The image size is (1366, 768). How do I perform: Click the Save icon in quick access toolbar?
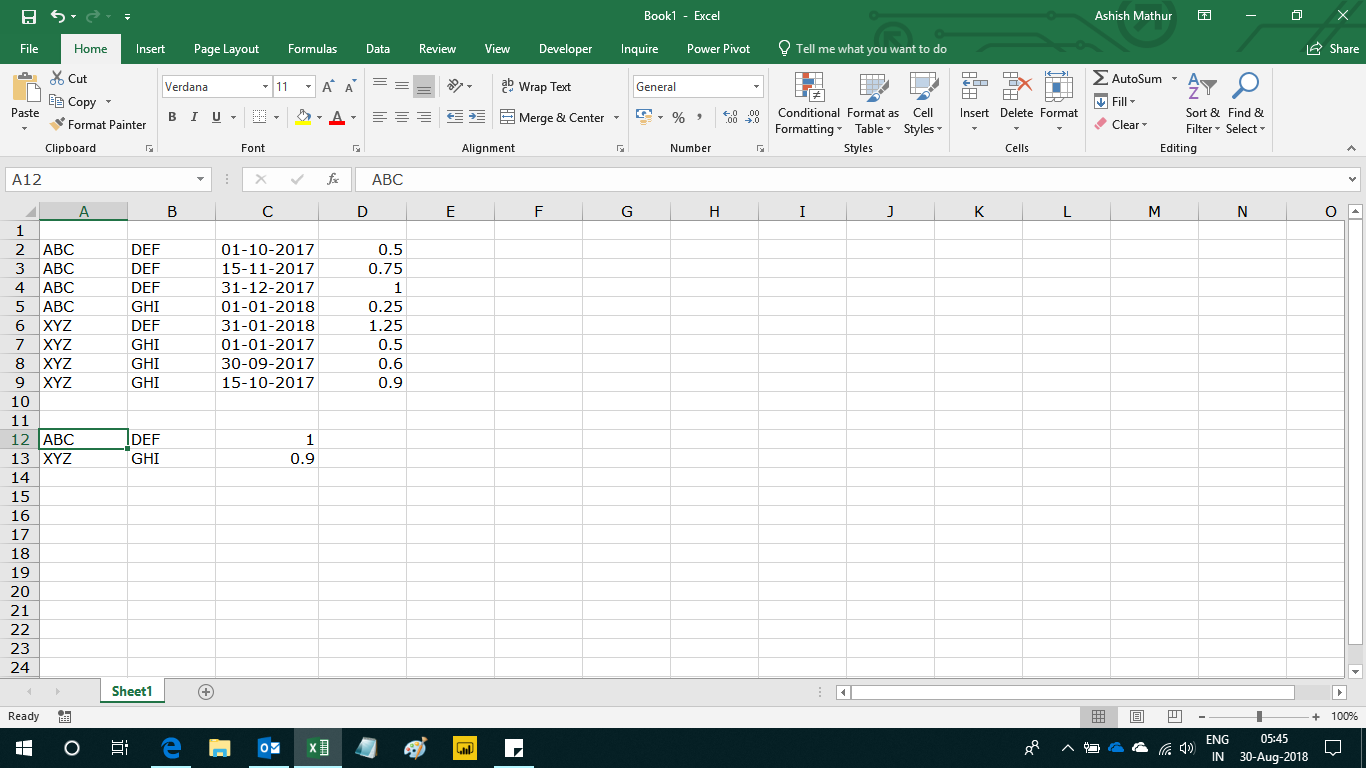coord(29,17)
